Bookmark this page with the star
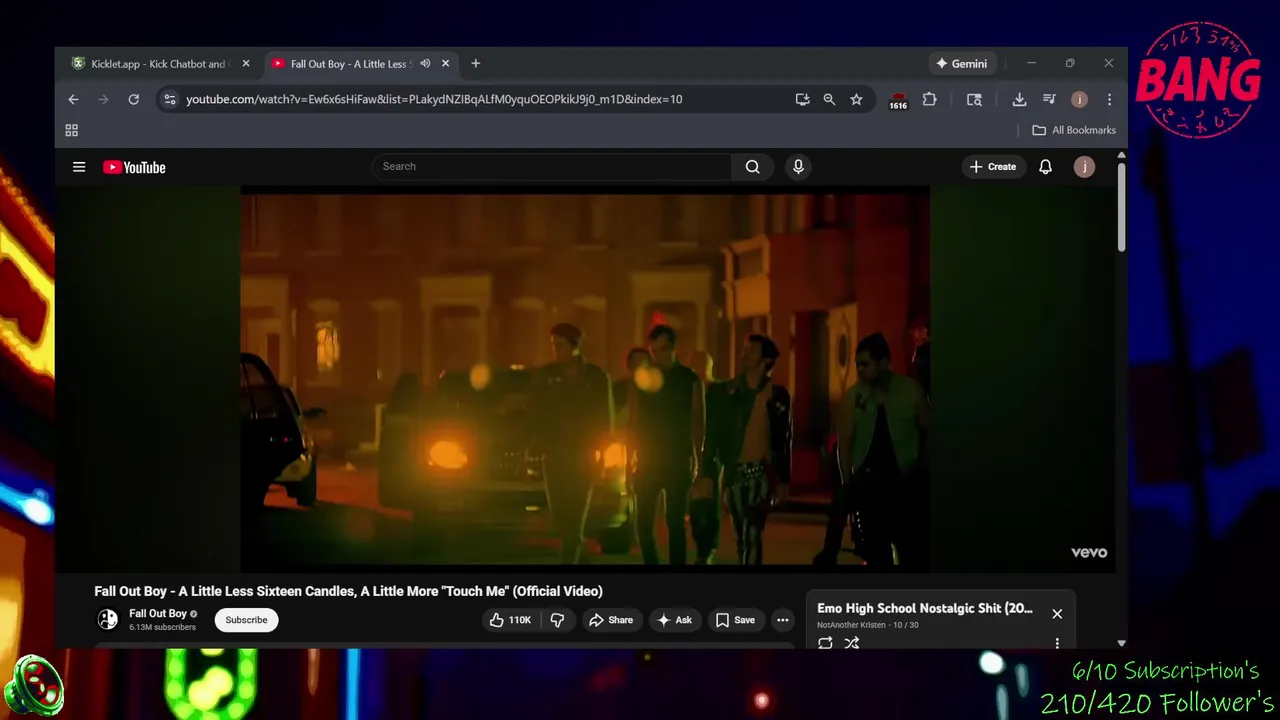 [856, 99]
